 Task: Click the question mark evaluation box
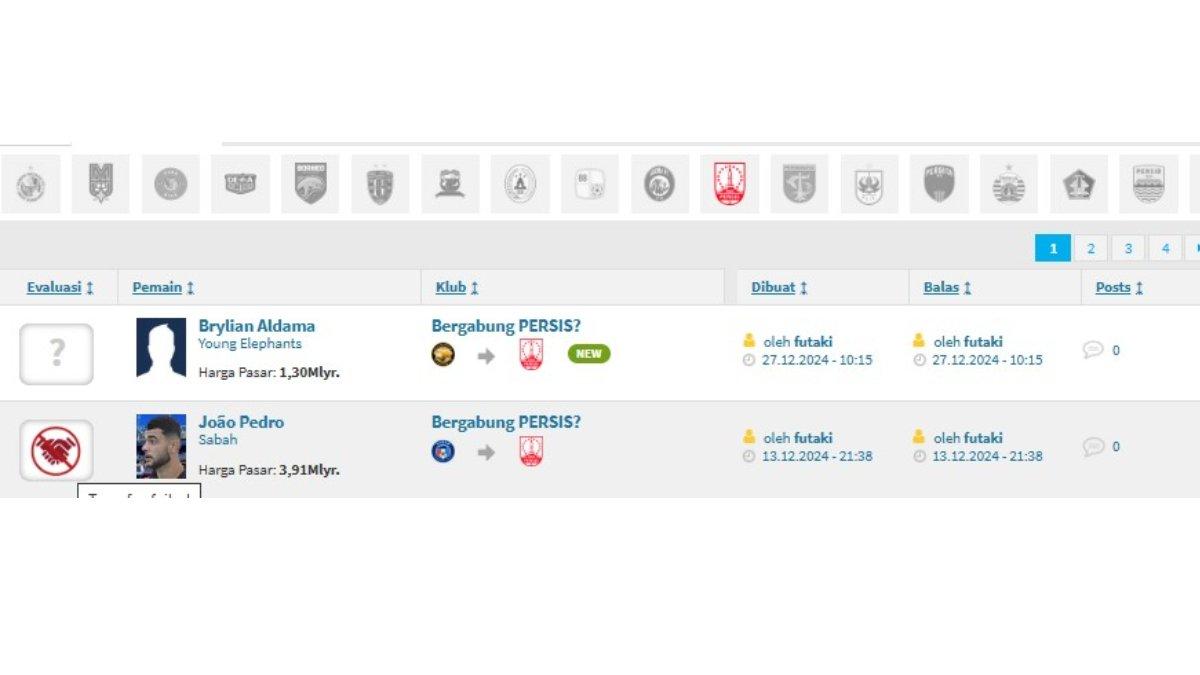pos(56,354)
